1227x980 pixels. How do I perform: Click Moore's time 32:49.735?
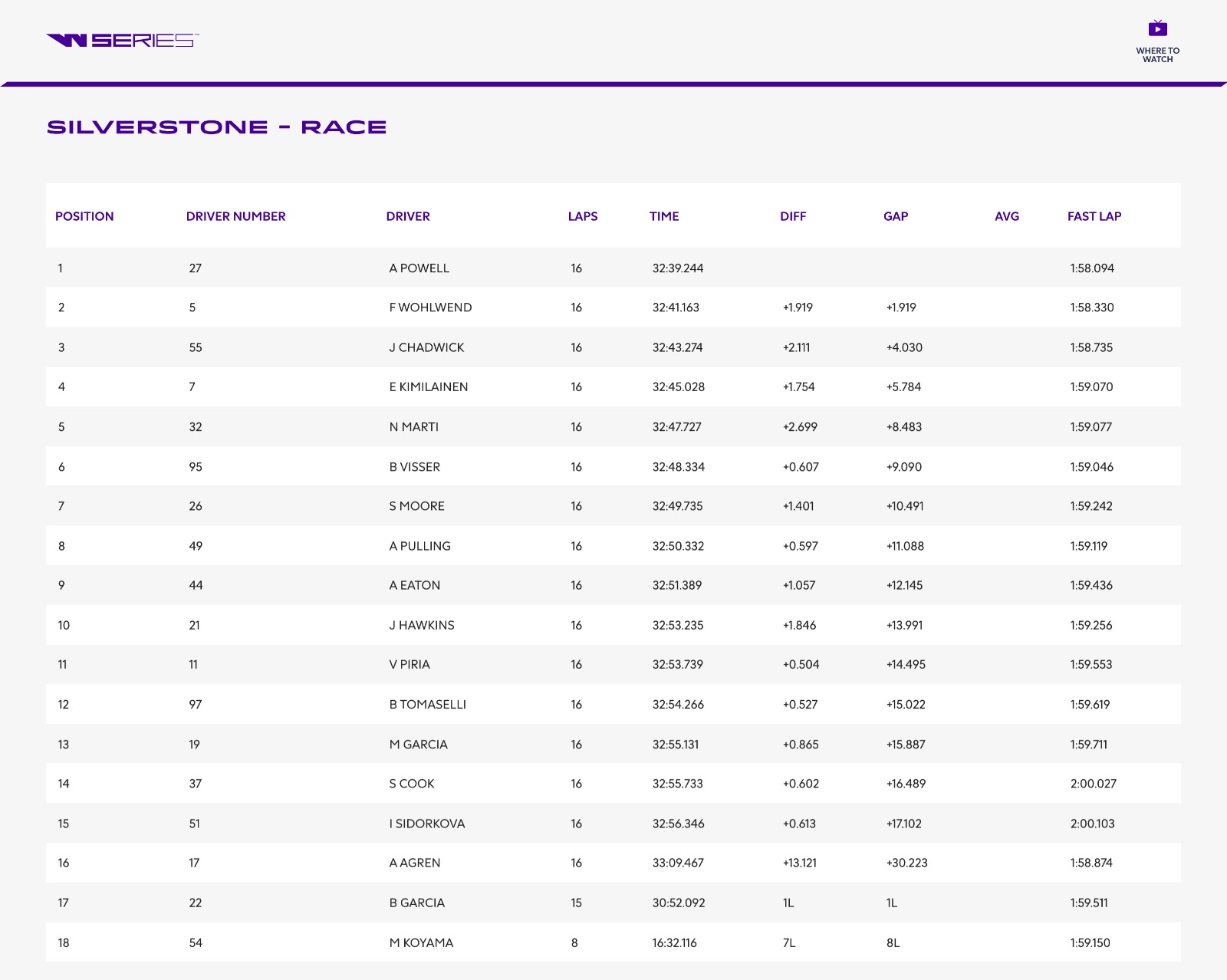(677, 506)
